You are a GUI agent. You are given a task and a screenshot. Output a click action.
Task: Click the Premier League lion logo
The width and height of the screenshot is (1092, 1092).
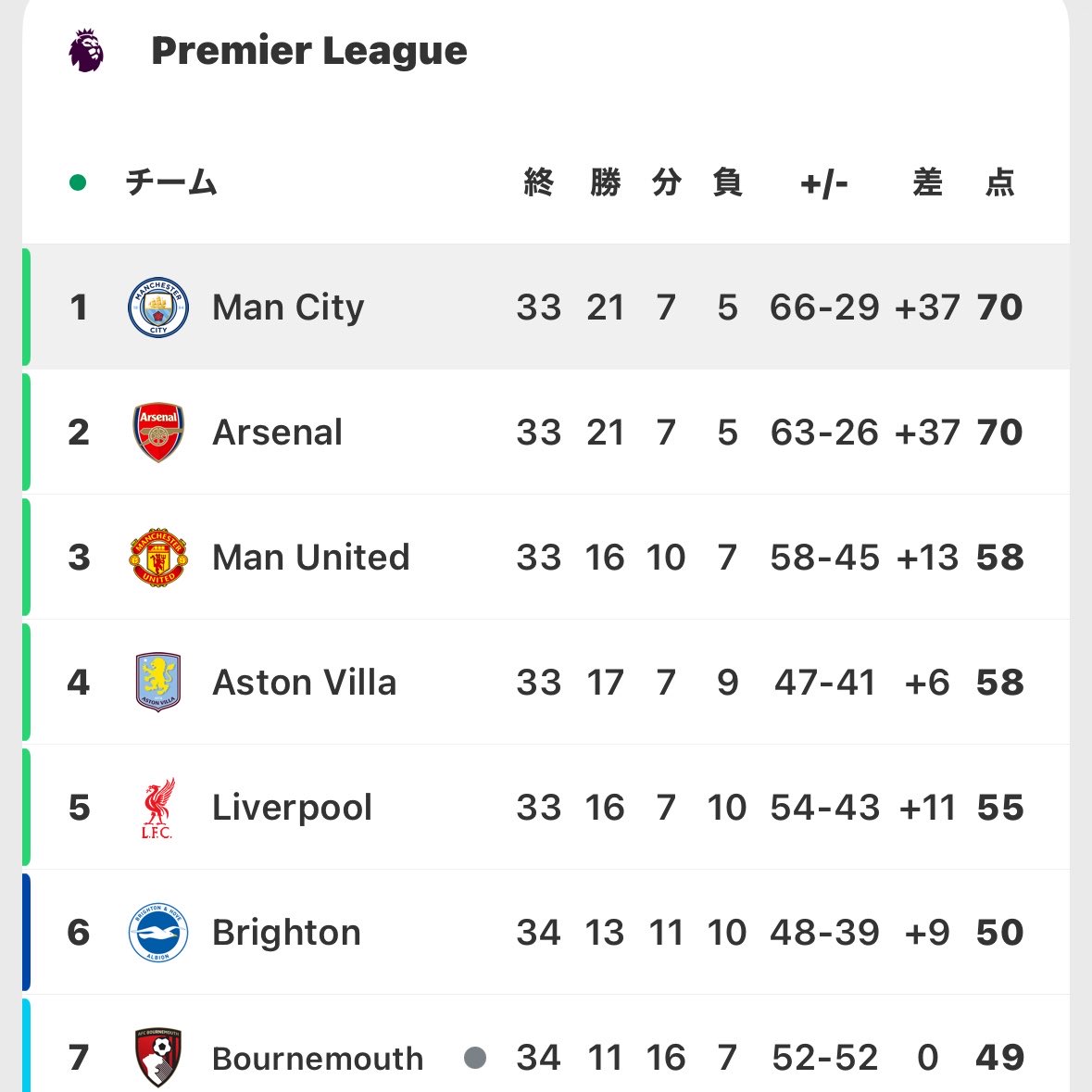coord(86,50)
